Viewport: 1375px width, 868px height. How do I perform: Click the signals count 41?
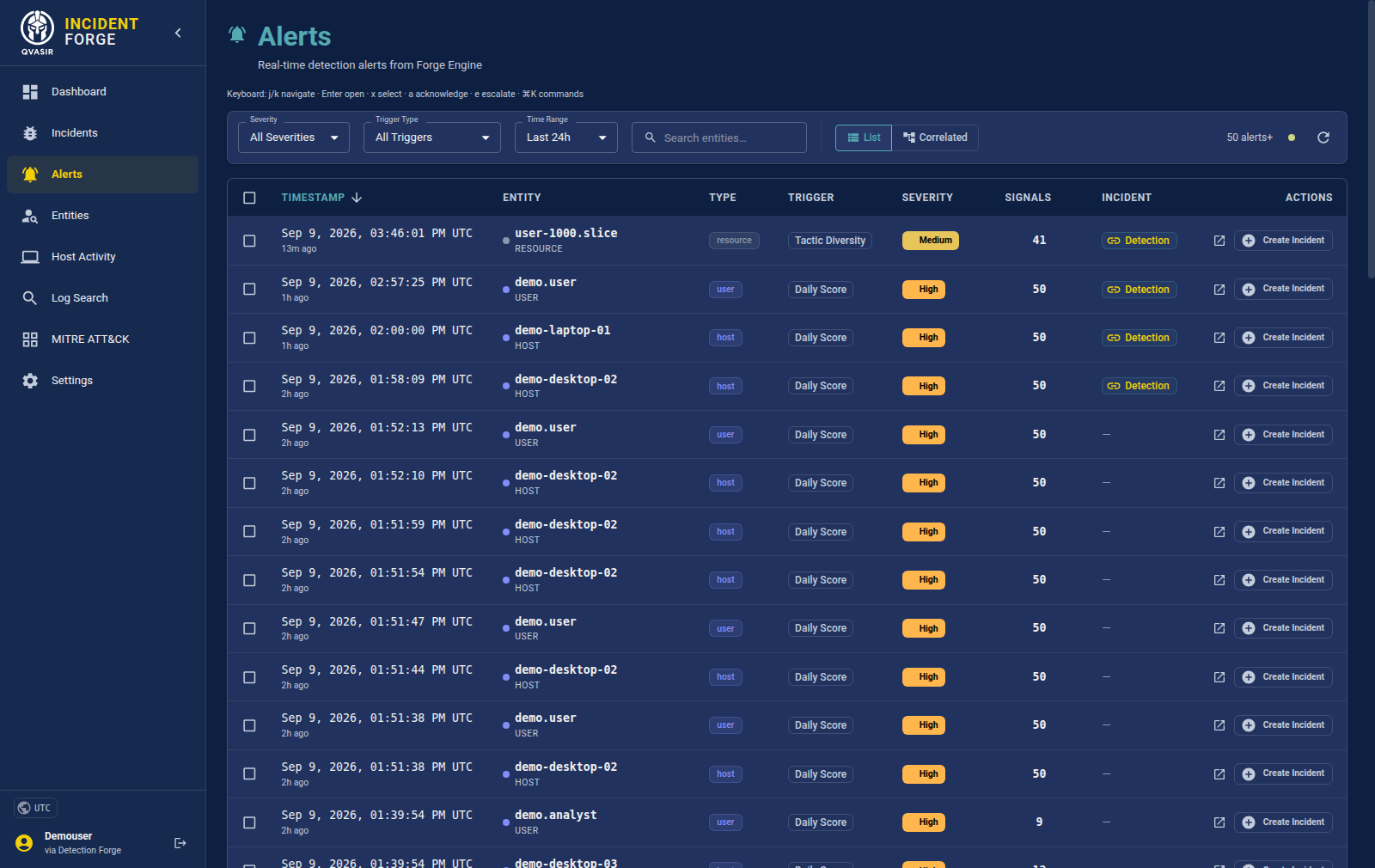tap(1039, 241)
